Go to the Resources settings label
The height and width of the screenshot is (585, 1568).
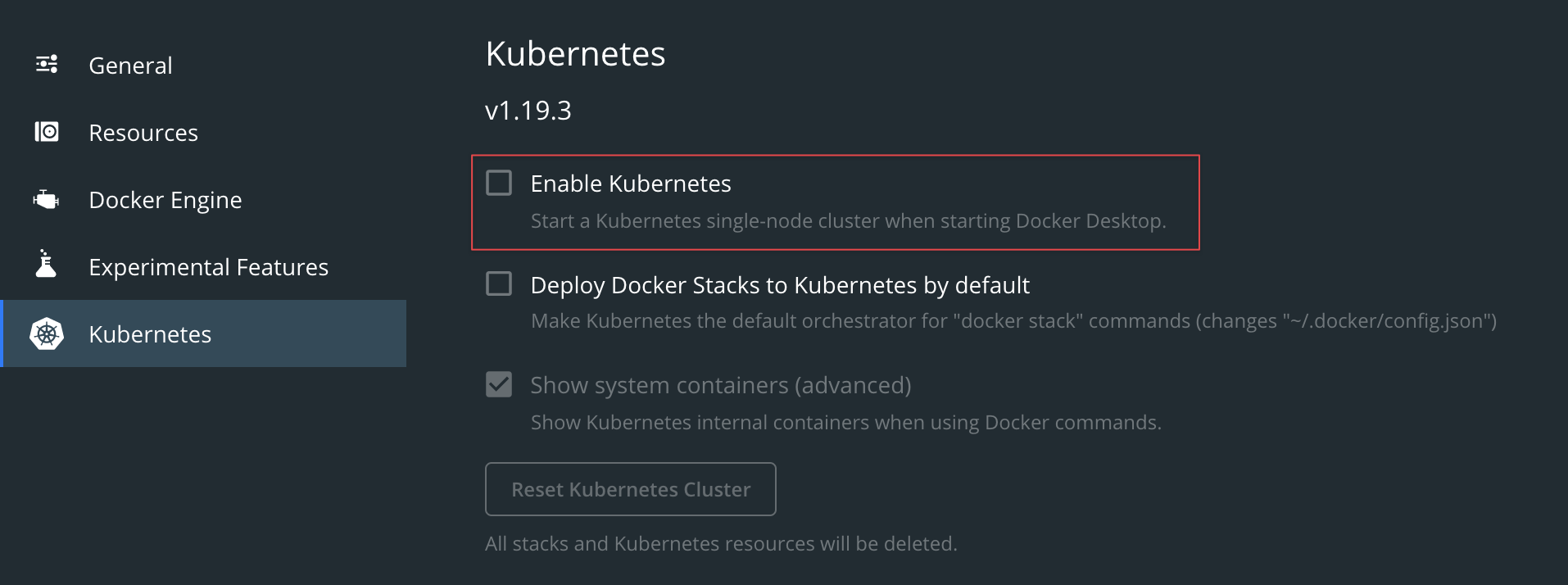143,133
